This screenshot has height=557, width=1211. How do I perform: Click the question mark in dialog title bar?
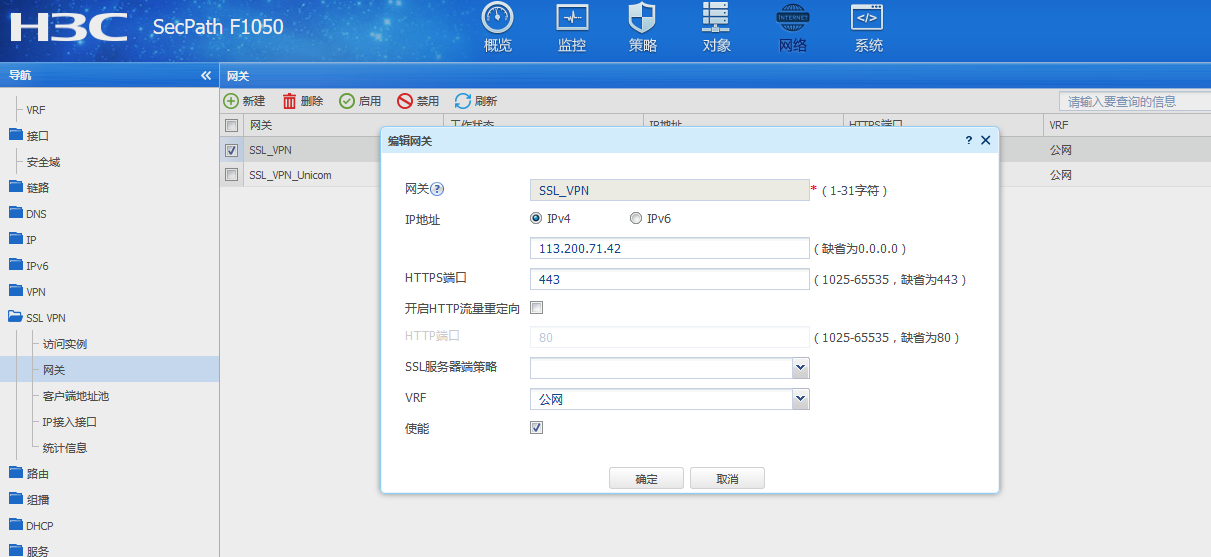pos(968,141)
